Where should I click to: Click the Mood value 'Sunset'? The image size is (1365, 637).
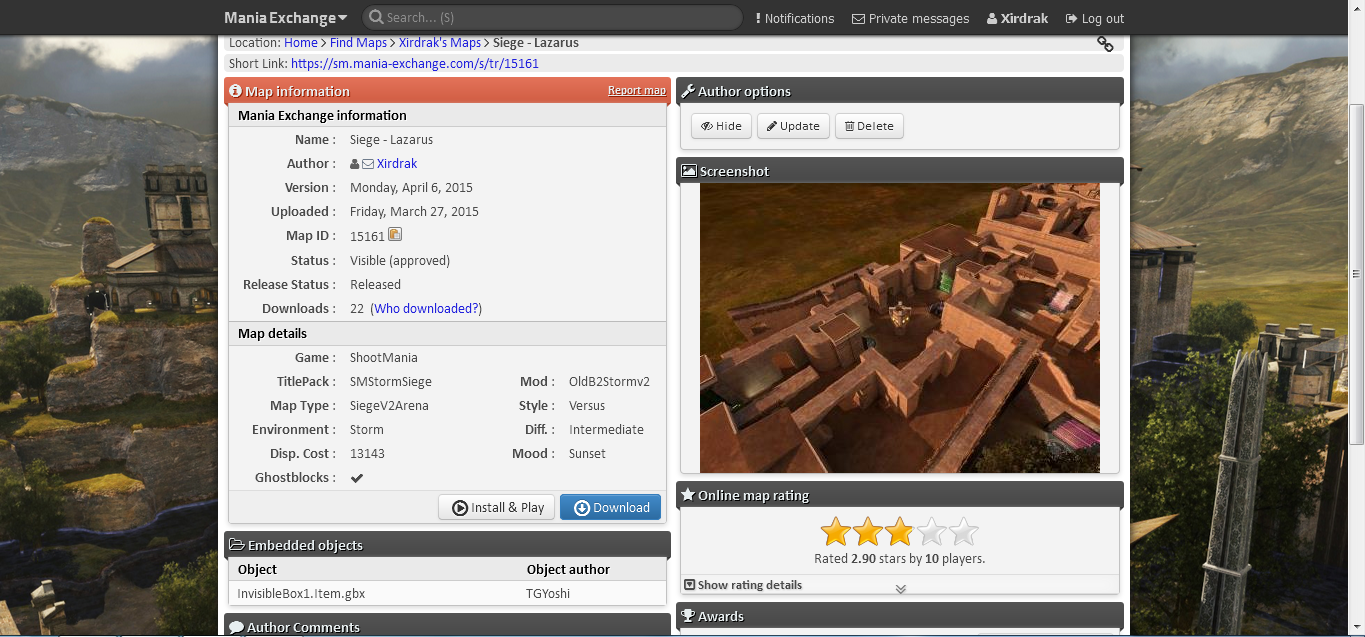click(588, 453)
